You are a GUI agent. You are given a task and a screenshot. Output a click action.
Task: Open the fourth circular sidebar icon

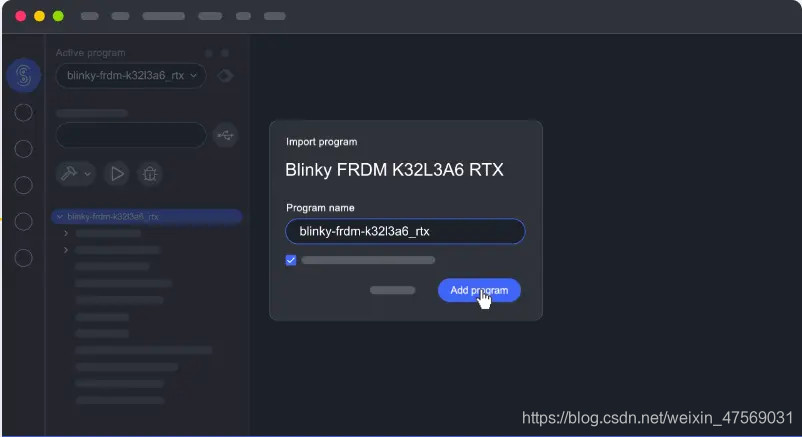[24, 222]
